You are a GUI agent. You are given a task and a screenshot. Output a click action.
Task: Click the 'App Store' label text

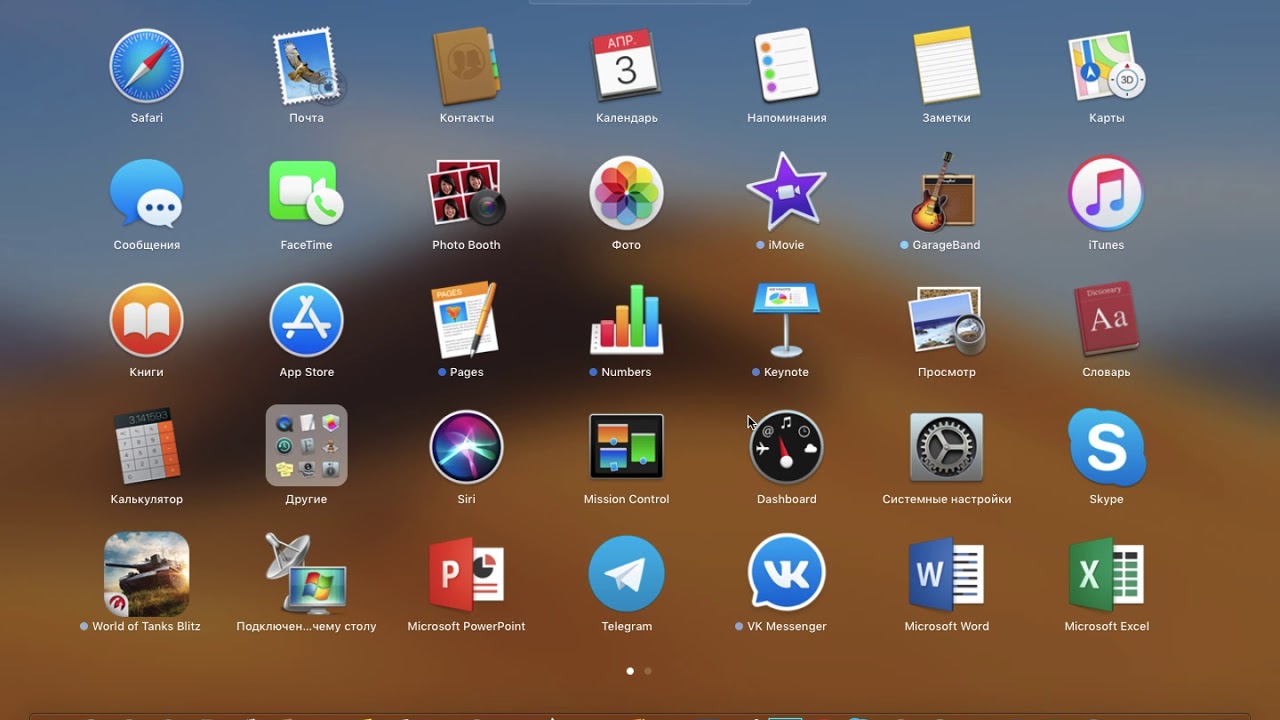coord(307,372)
